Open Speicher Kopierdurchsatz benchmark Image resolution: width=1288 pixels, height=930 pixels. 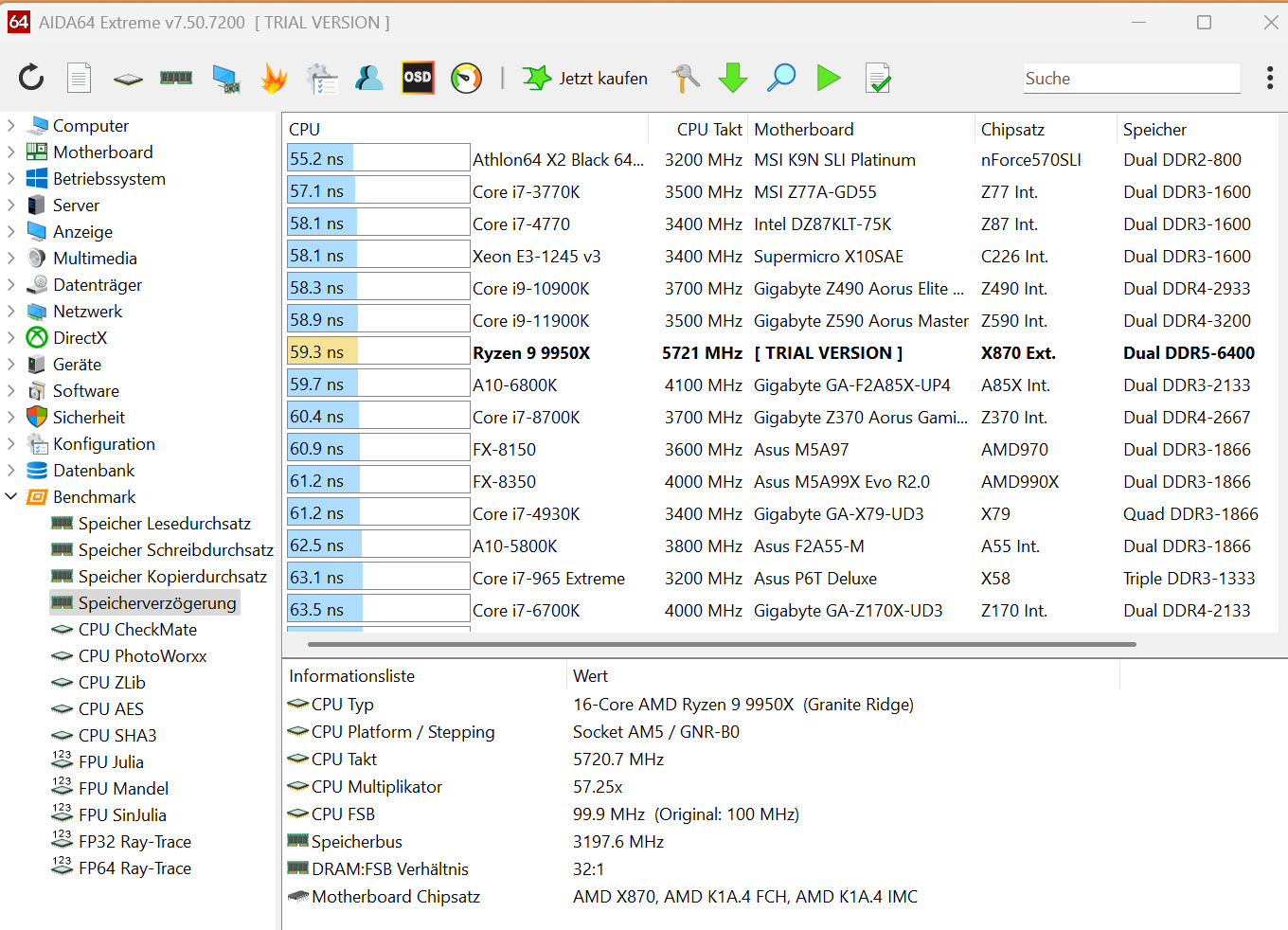click(172, 576)
